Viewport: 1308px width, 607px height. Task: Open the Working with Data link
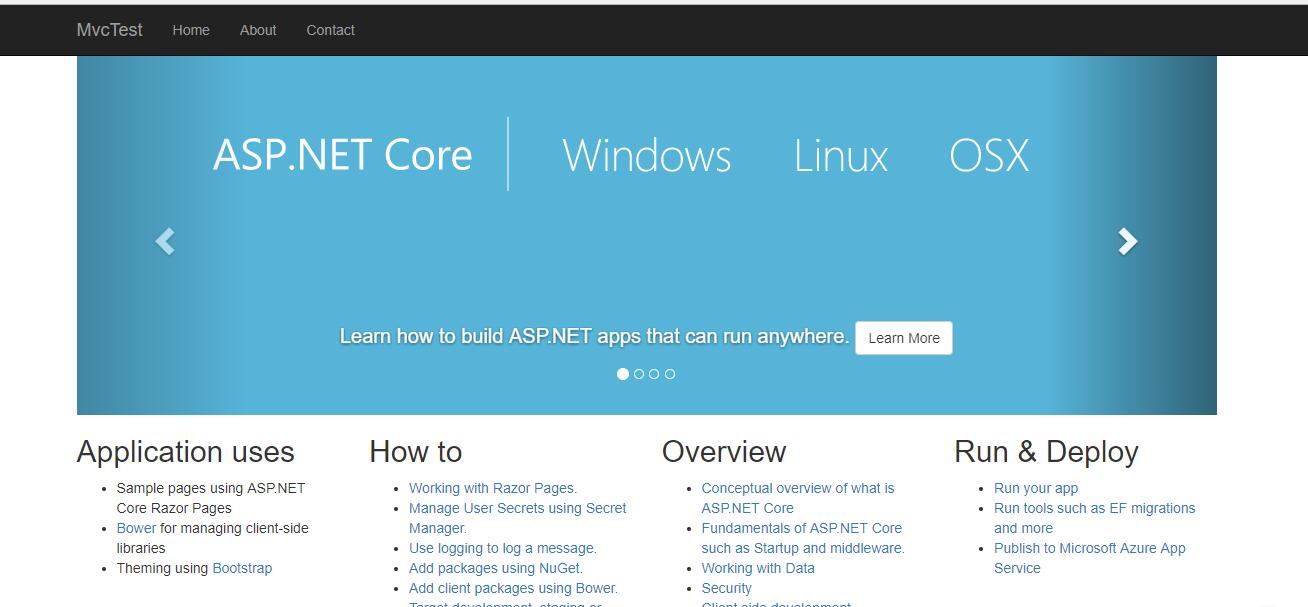coord(757,568)
